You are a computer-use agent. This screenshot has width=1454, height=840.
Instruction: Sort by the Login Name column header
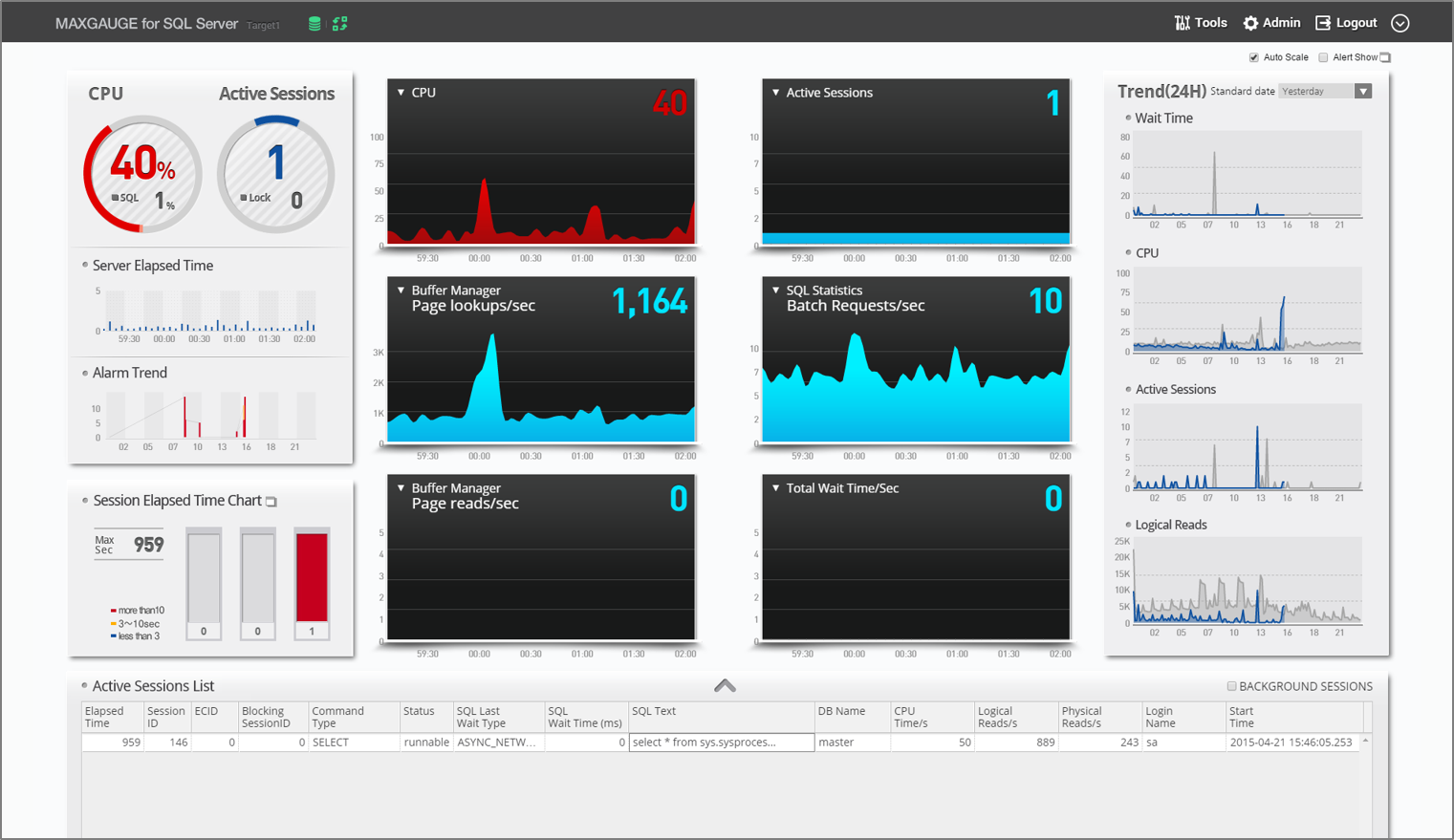click(x=1183, y=717)
